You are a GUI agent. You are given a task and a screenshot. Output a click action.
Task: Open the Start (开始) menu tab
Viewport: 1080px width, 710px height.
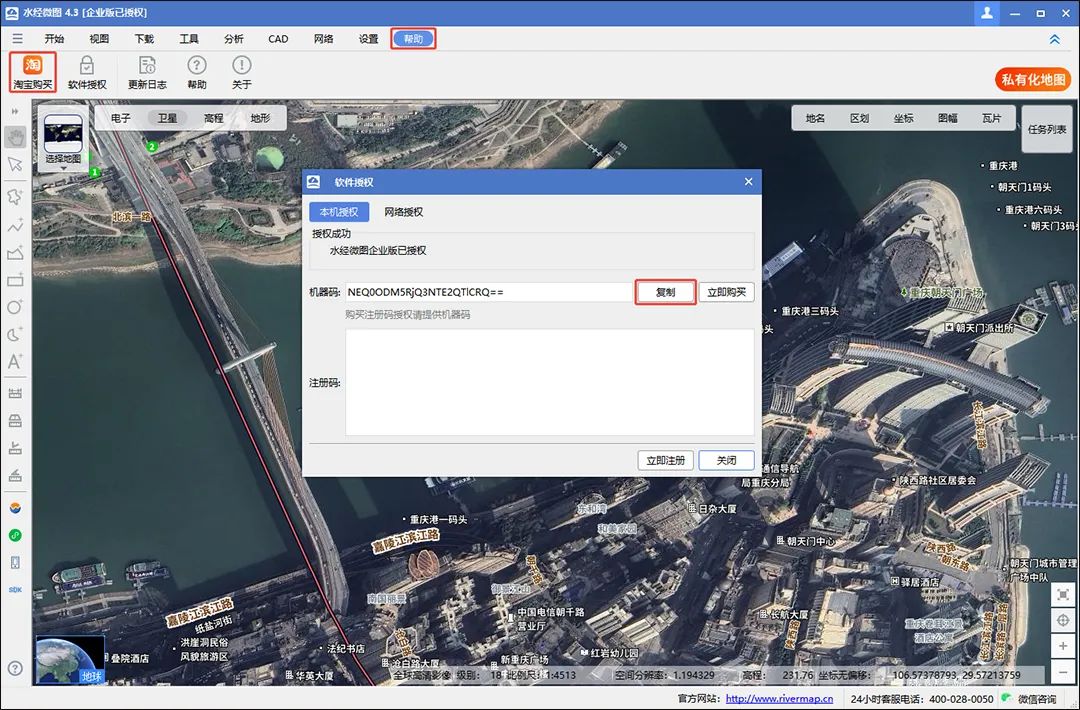[x=54, y=39]
